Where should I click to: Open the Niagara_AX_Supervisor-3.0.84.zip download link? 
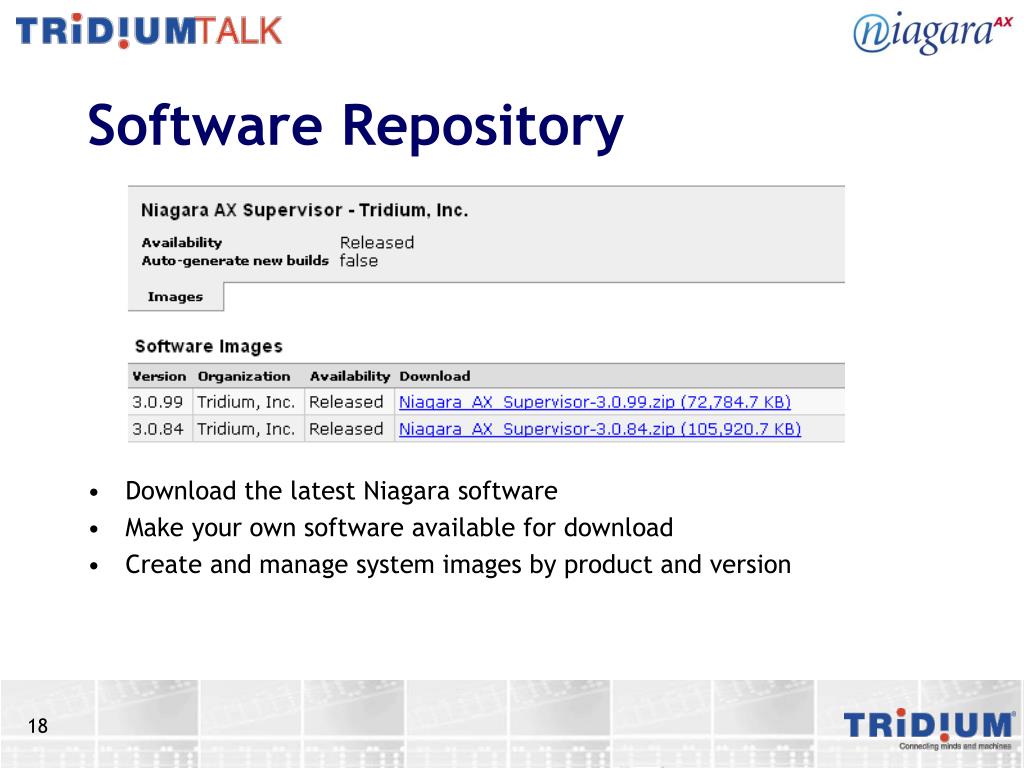coord(600,429)
